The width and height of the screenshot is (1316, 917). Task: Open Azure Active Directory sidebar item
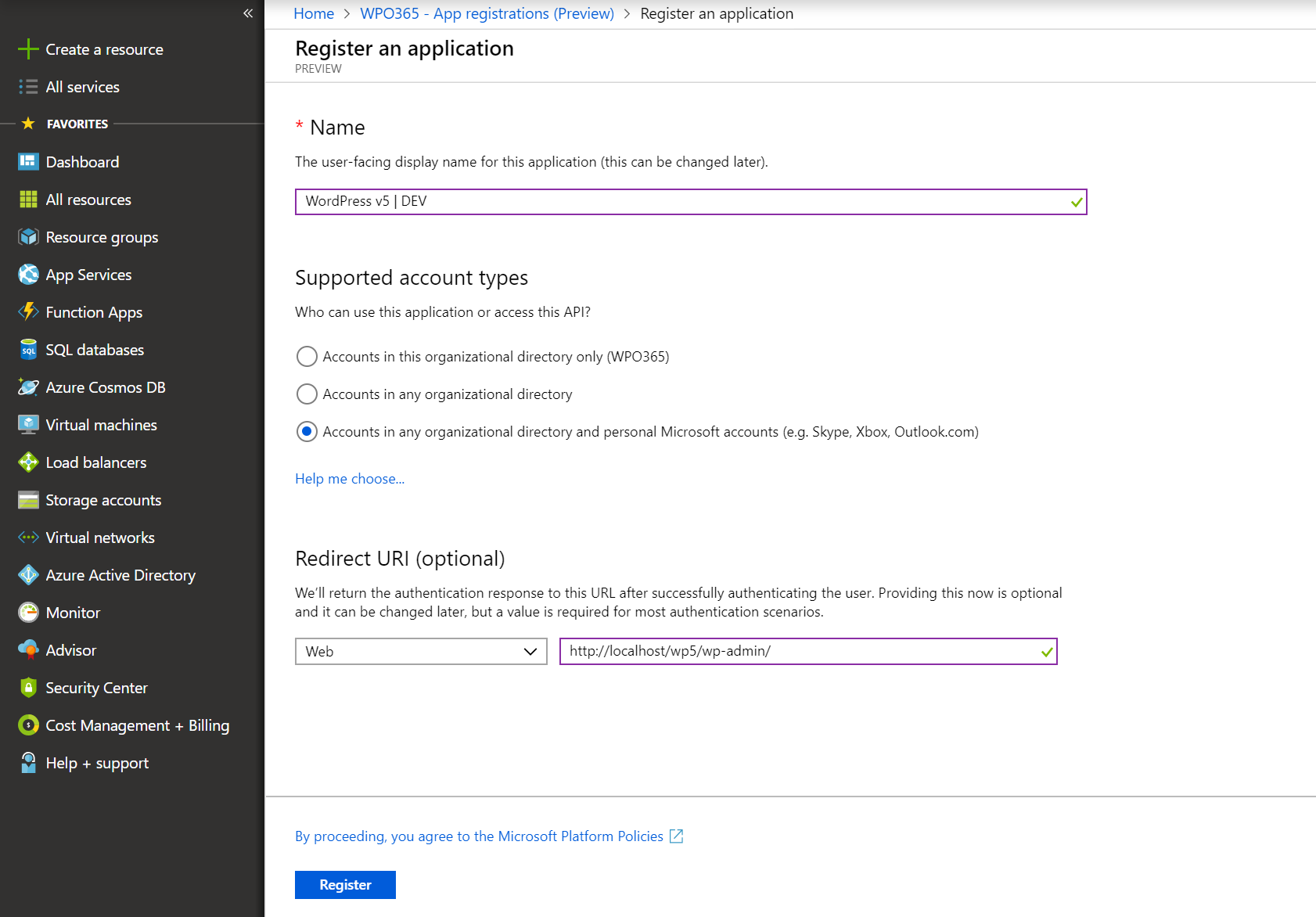click(120, 575)
